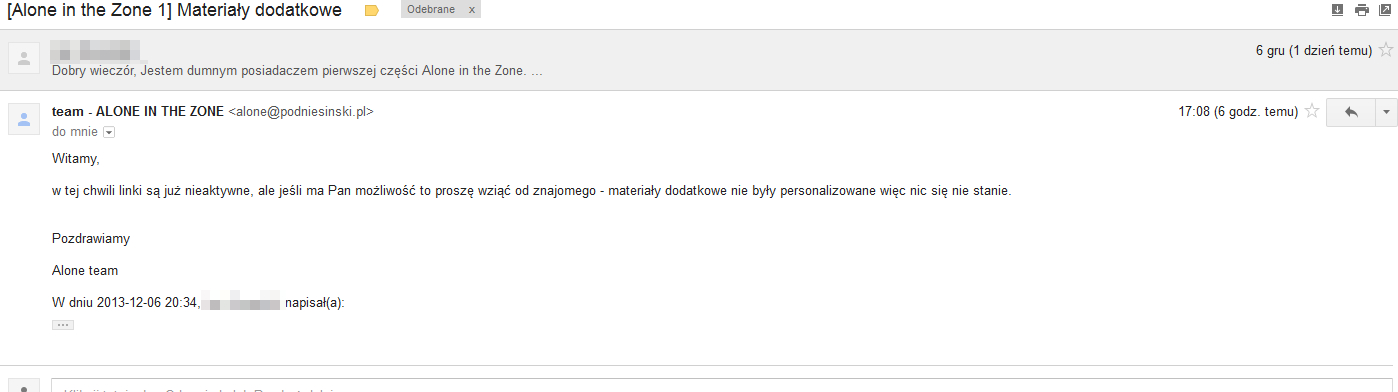Screen dimensions: 1398x392
Task: Click sender name team - ALONE IN THE ZONE
Action: click(x=138, y=112)
